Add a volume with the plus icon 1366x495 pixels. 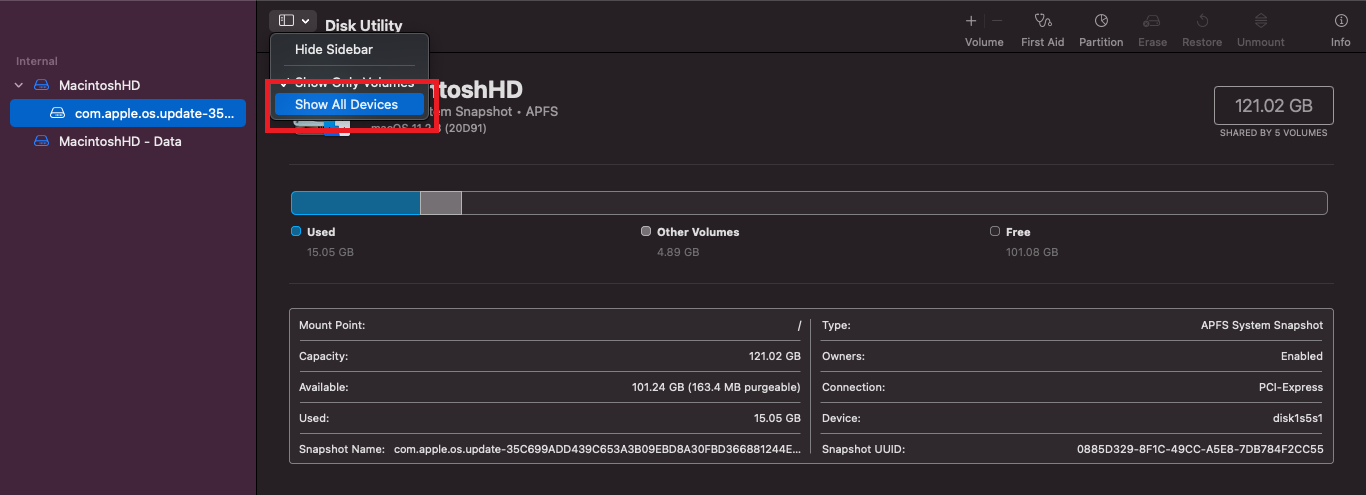(970, 21)
